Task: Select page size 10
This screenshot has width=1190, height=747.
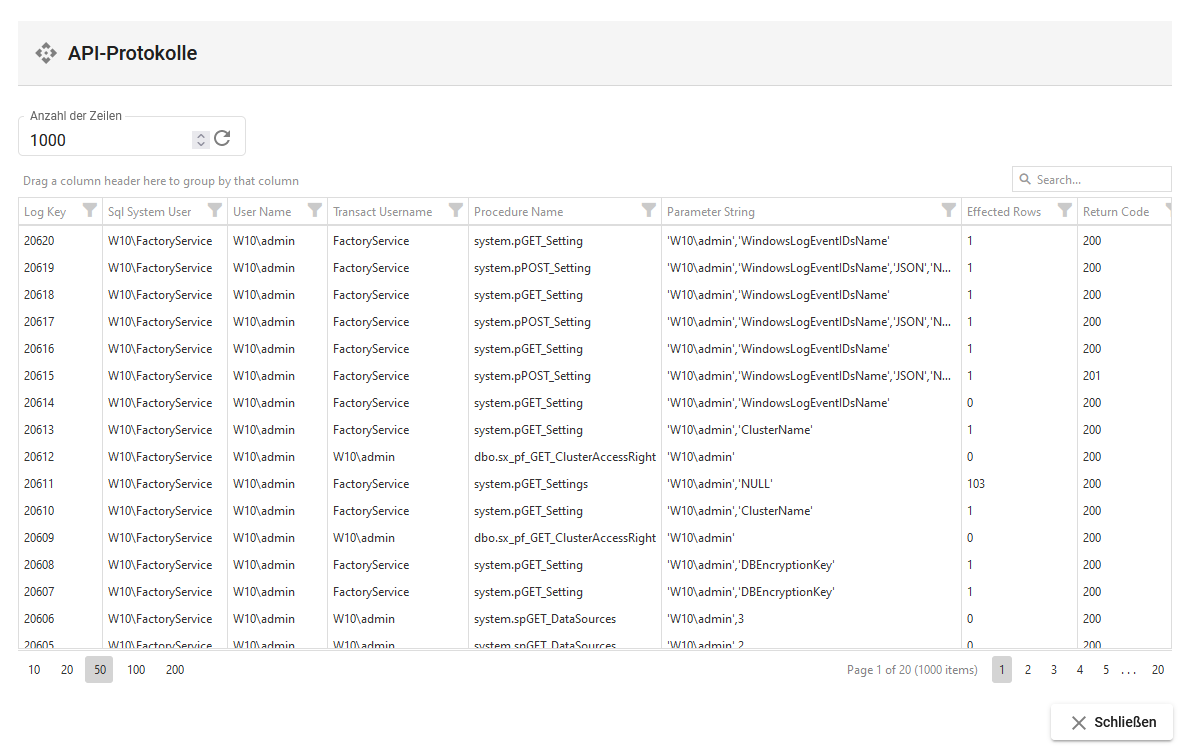Action: click(33, 669)
